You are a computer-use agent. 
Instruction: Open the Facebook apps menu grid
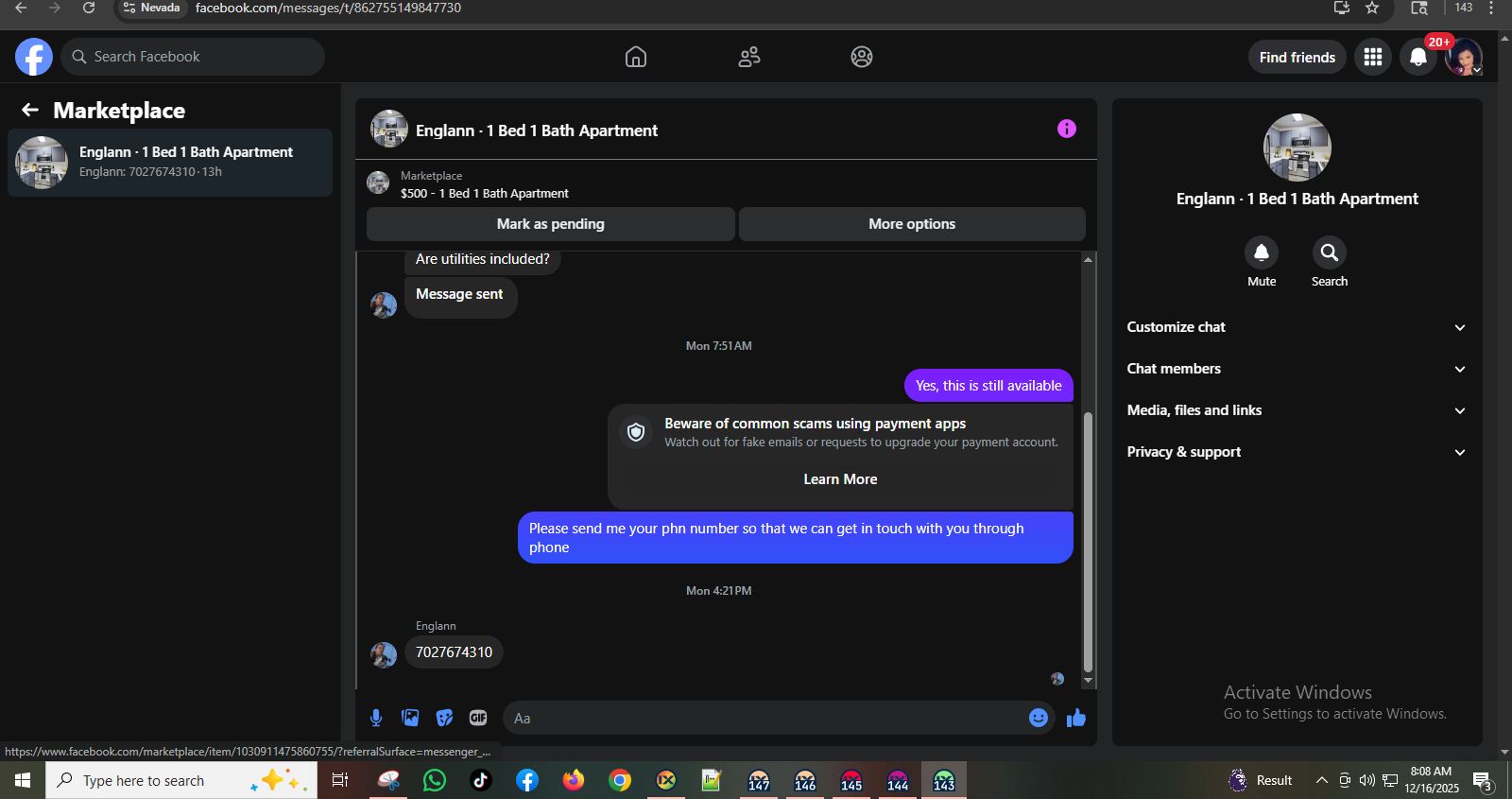pos(1373,57)
